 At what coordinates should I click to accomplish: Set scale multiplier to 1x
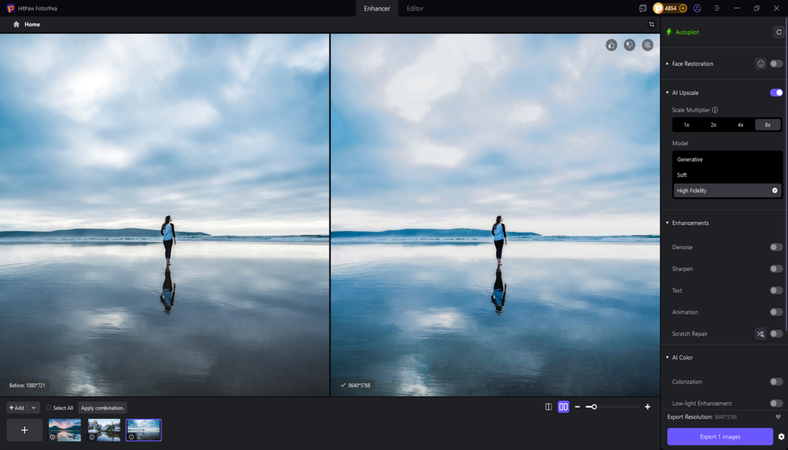[686, 125]
